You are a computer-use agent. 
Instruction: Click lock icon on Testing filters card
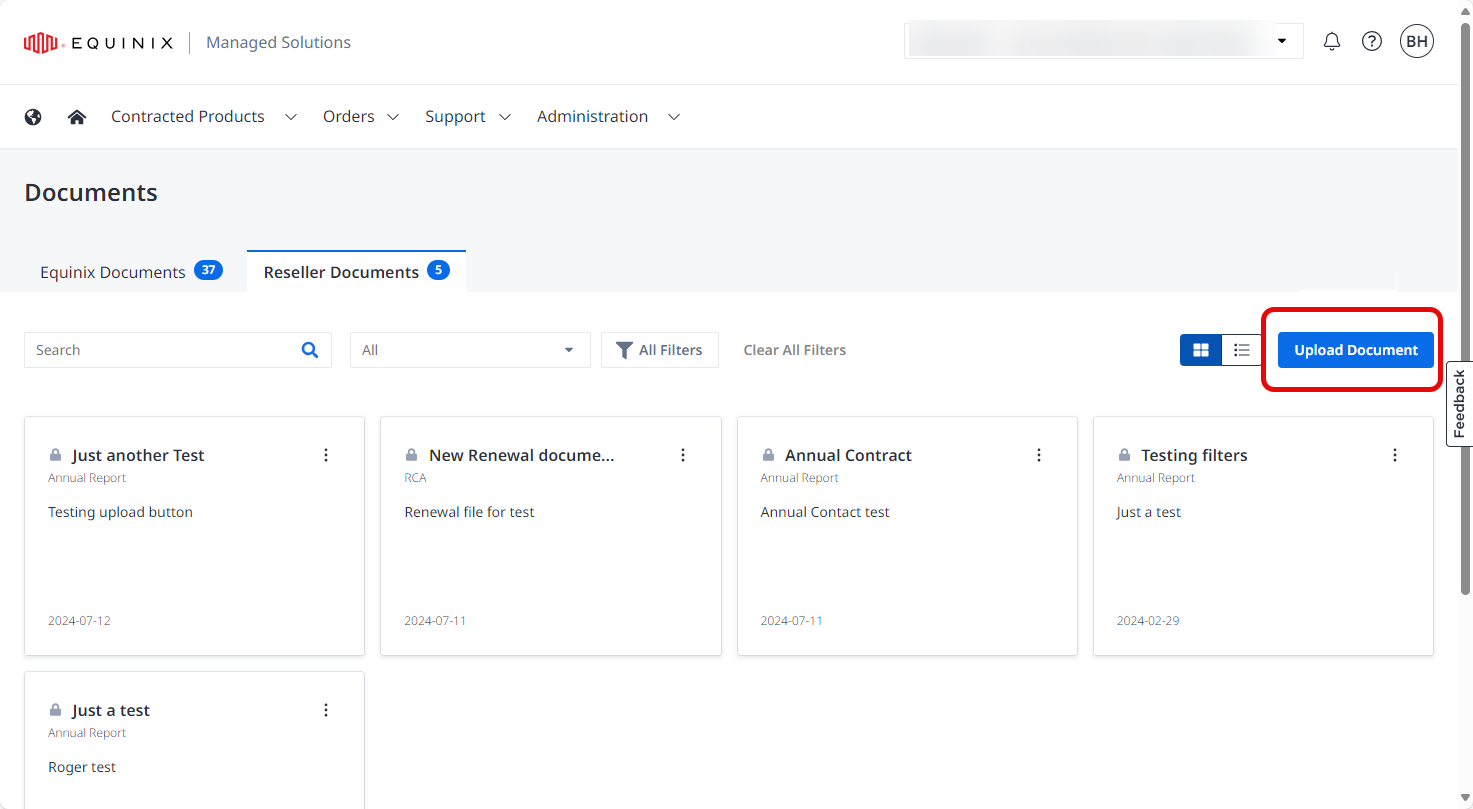point(1124,455)
